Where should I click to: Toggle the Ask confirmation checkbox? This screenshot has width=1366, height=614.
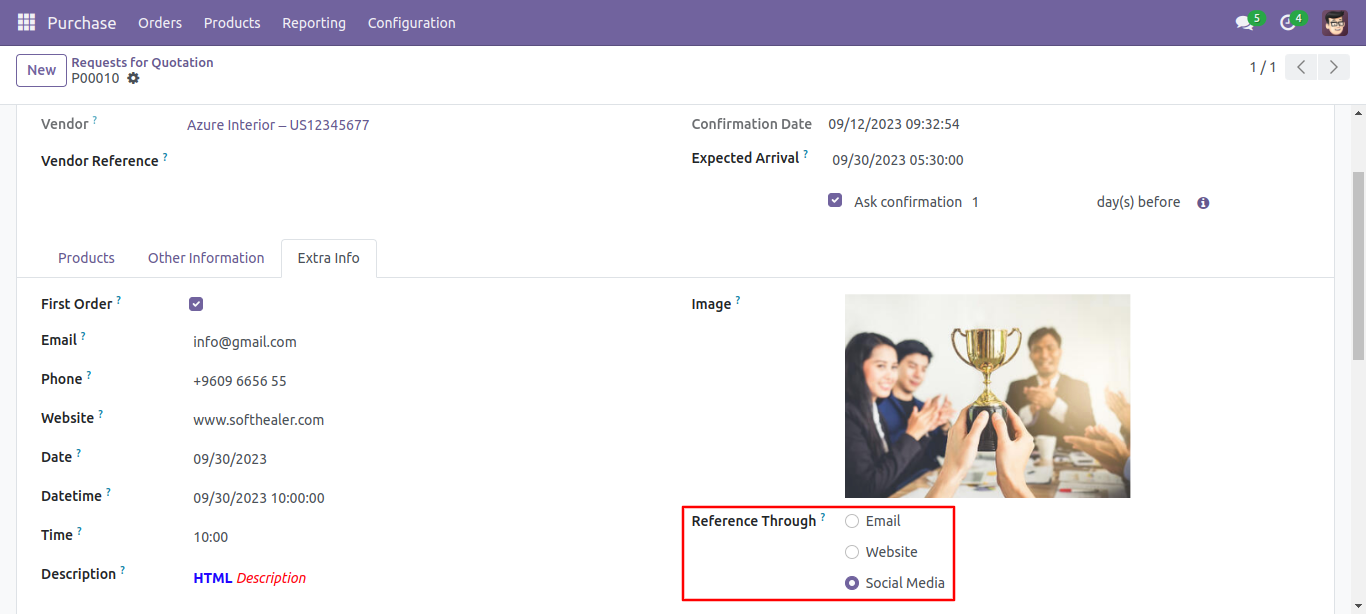pyautogui.click(x=835, y=200)
